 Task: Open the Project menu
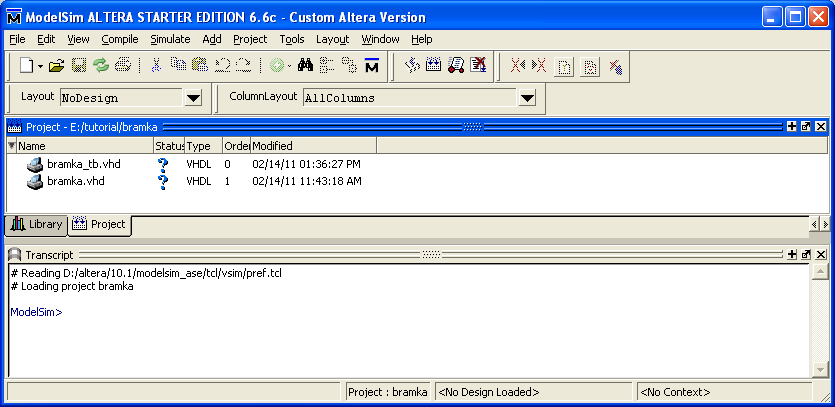coord(250,39)
